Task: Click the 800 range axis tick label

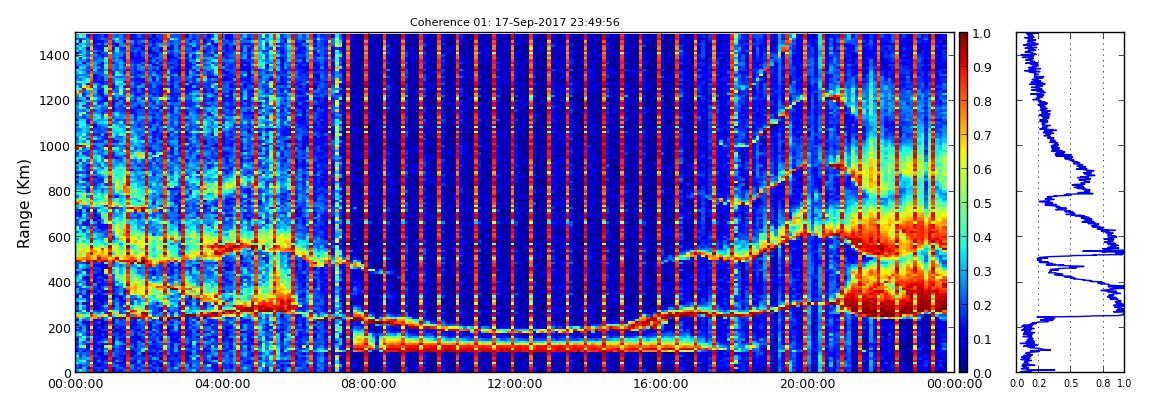Action: [58, 191]
